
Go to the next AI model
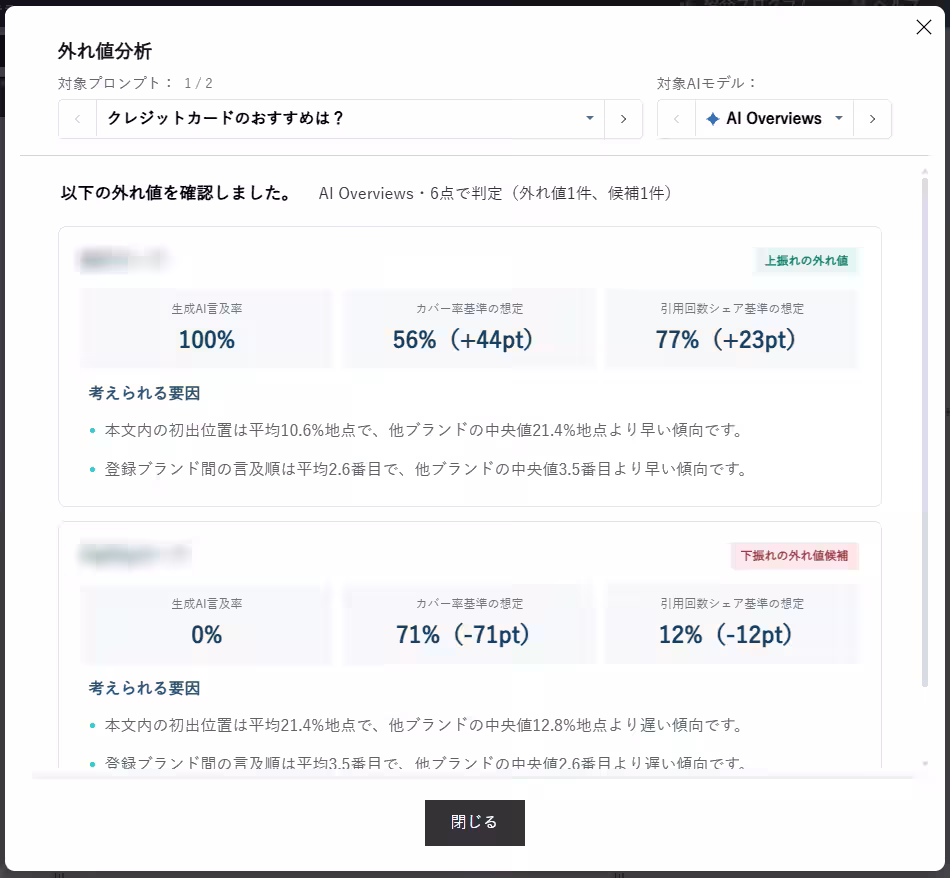point(872,119)
